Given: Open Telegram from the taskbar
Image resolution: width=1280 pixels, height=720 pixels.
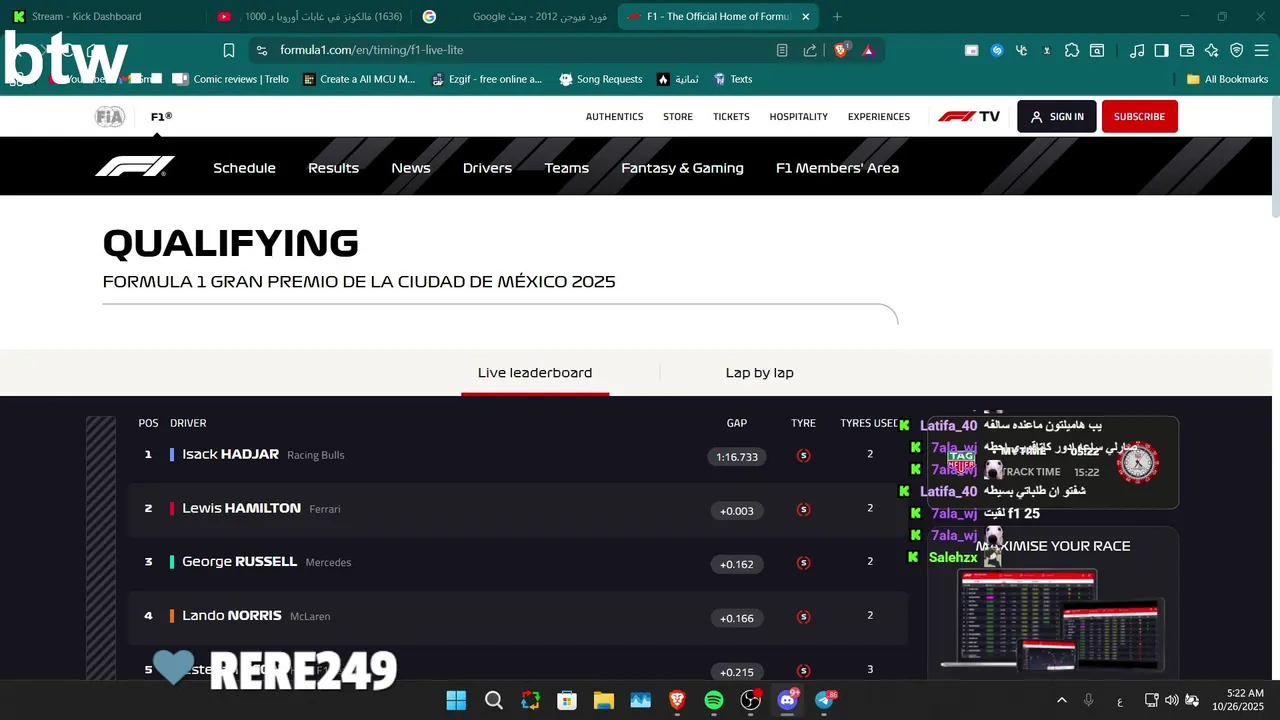Looking at the screenshot, I should pyautogui.click(x=824, y=700).
